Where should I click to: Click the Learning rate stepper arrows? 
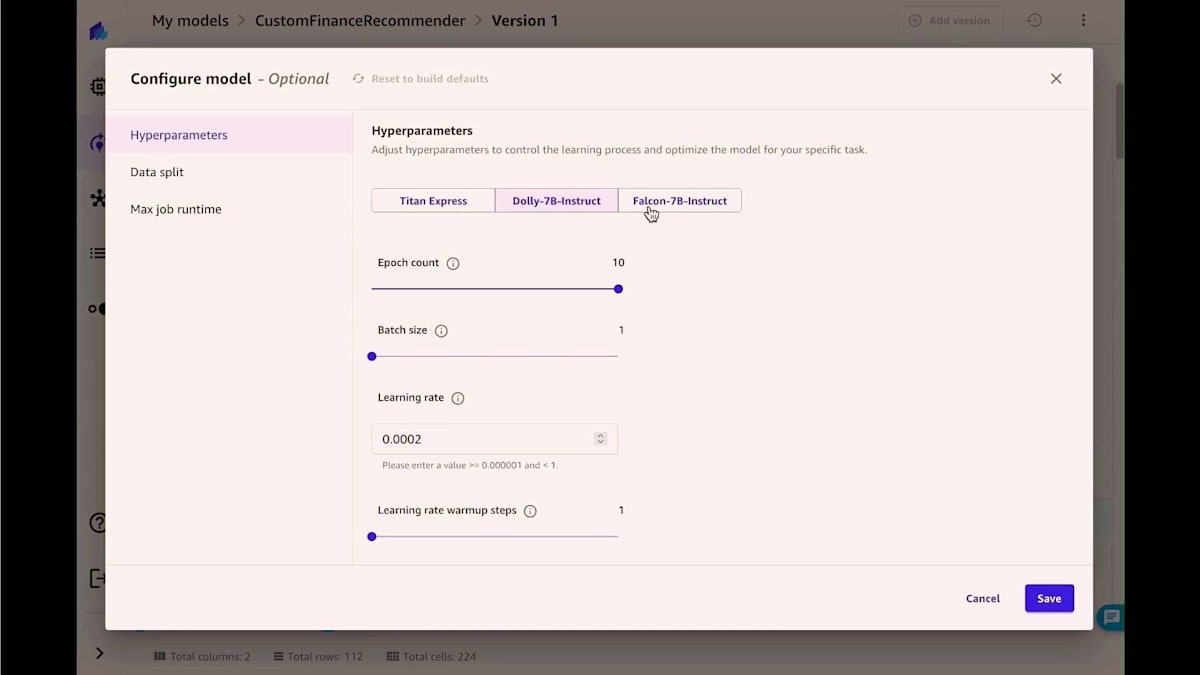click(600, 439)
